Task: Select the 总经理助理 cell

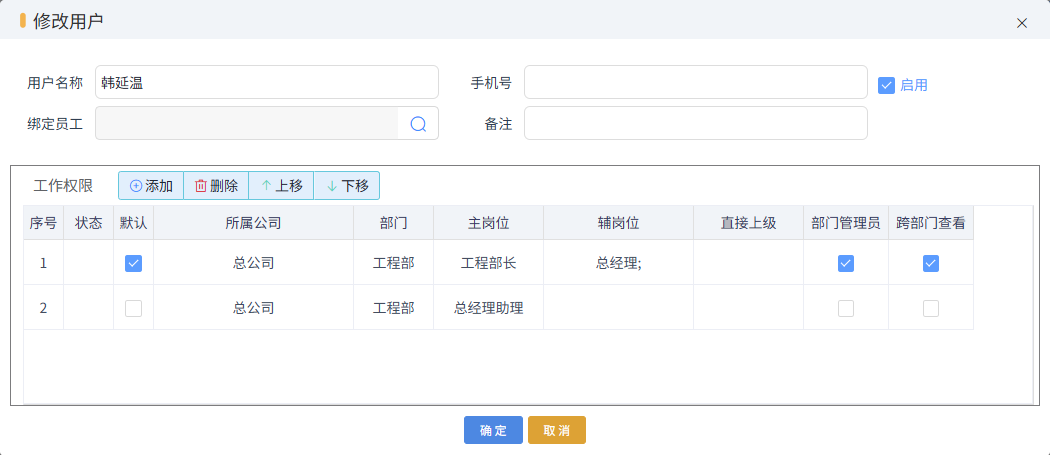Action: 489,308
